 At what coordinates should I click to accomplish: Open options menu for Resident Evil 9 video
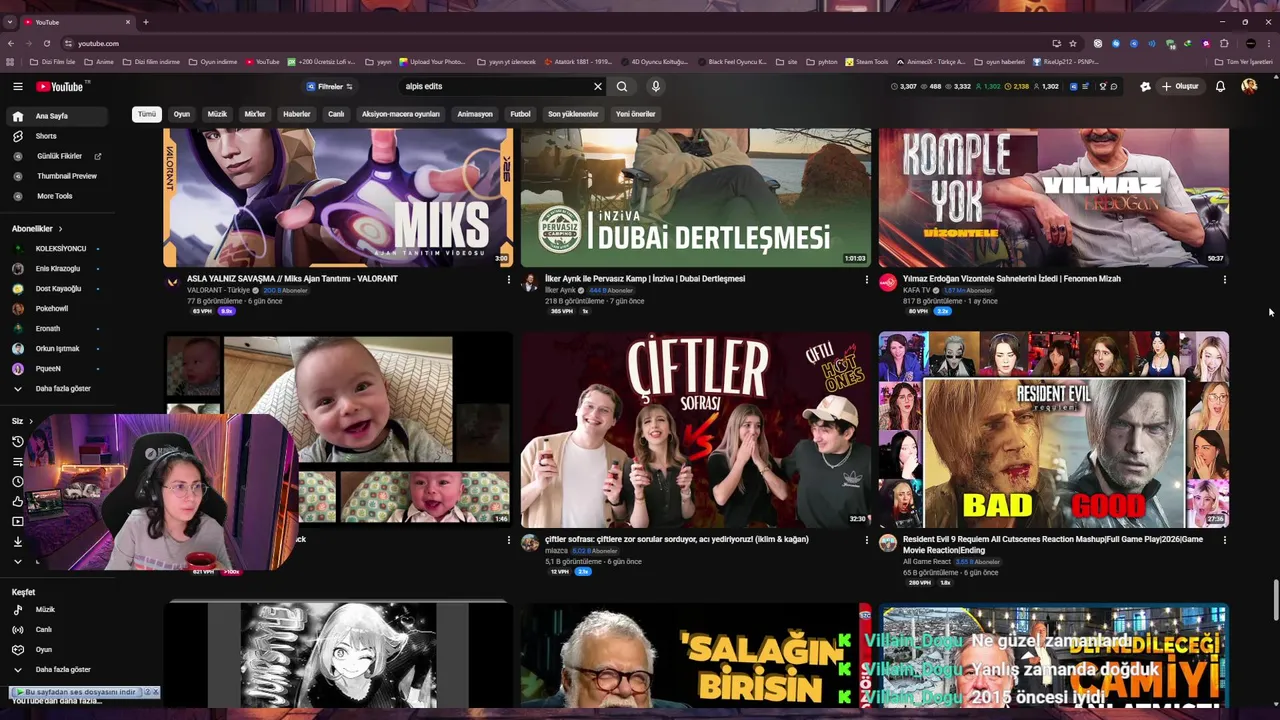point(1224,540)
